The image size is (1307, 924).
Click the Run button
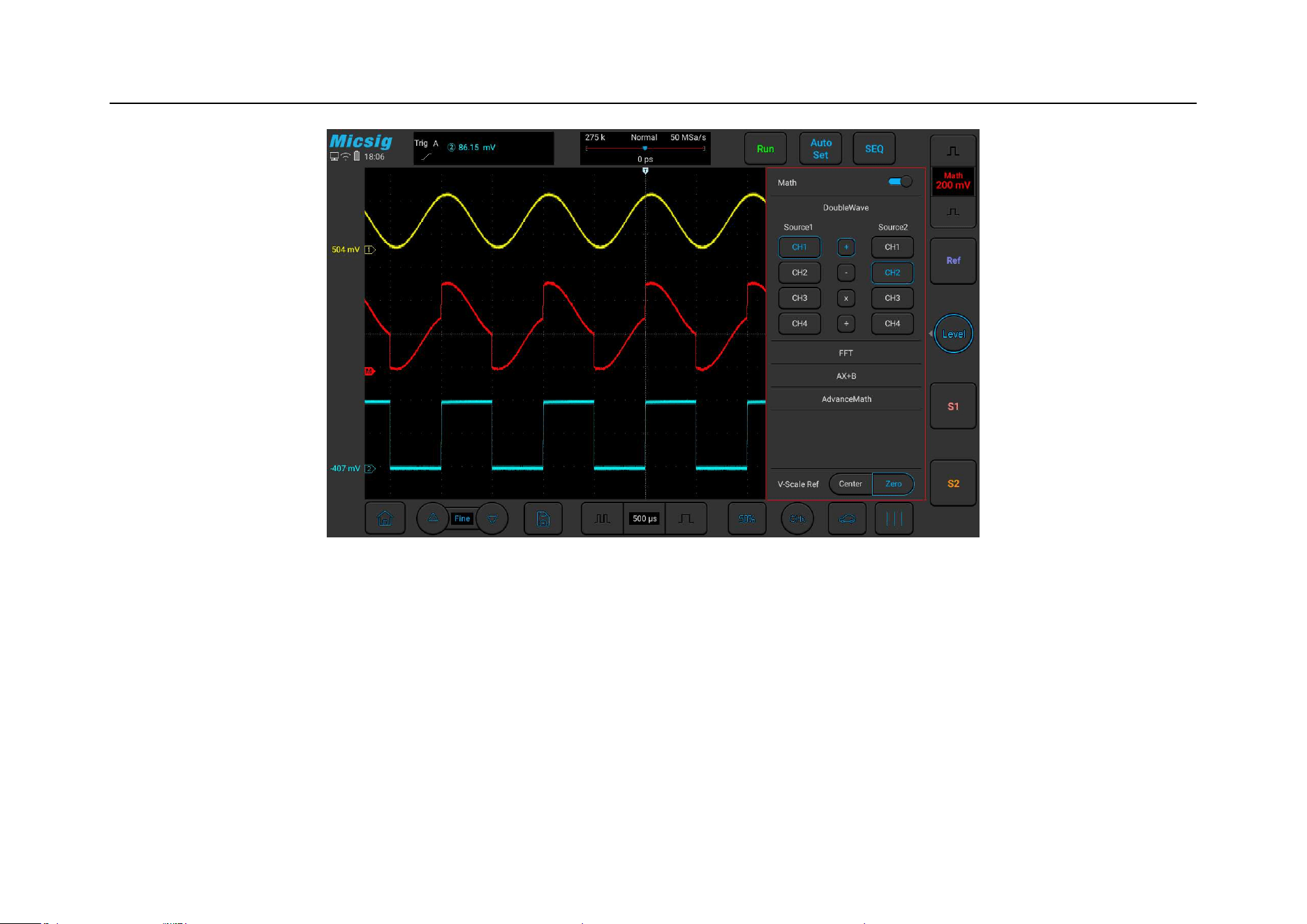[x=765, y=149]
